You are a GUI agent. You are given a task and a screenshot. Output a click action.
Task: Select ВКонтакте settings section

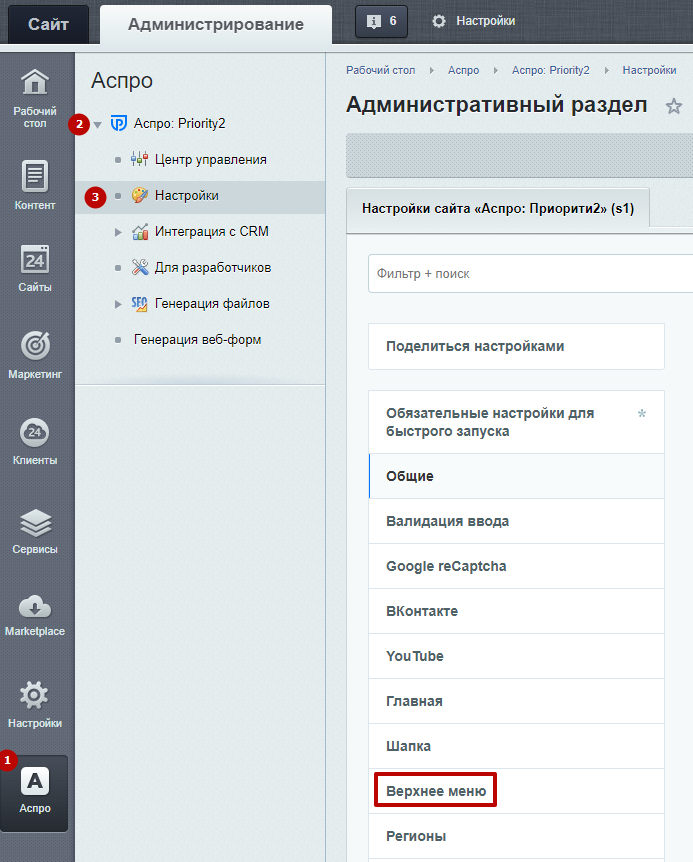(x=516, y=611)
